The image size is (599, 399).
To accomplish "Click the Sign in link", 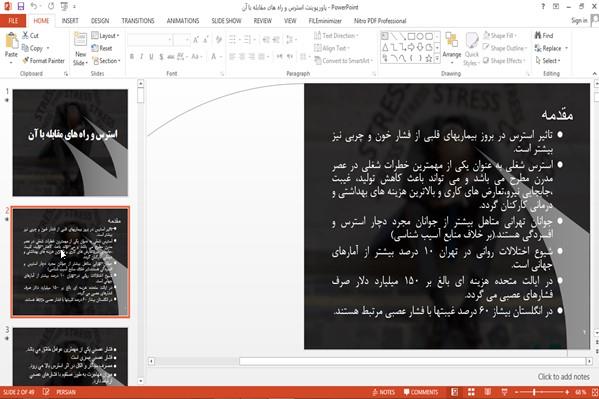I will (579, 21).
